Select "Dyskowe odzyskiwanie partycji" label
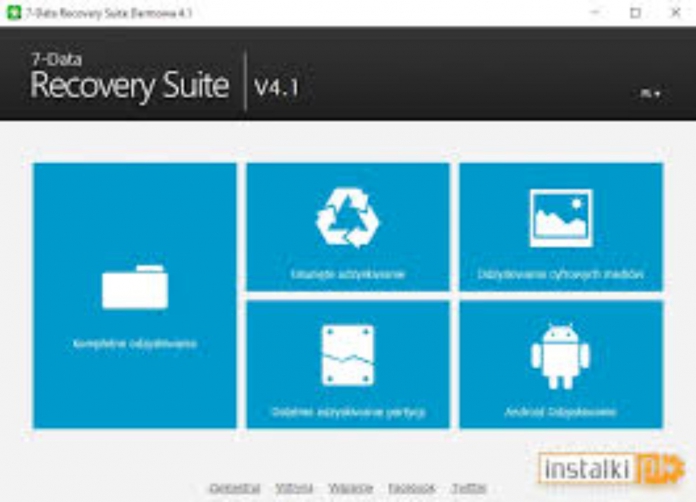 coord(347,411)
